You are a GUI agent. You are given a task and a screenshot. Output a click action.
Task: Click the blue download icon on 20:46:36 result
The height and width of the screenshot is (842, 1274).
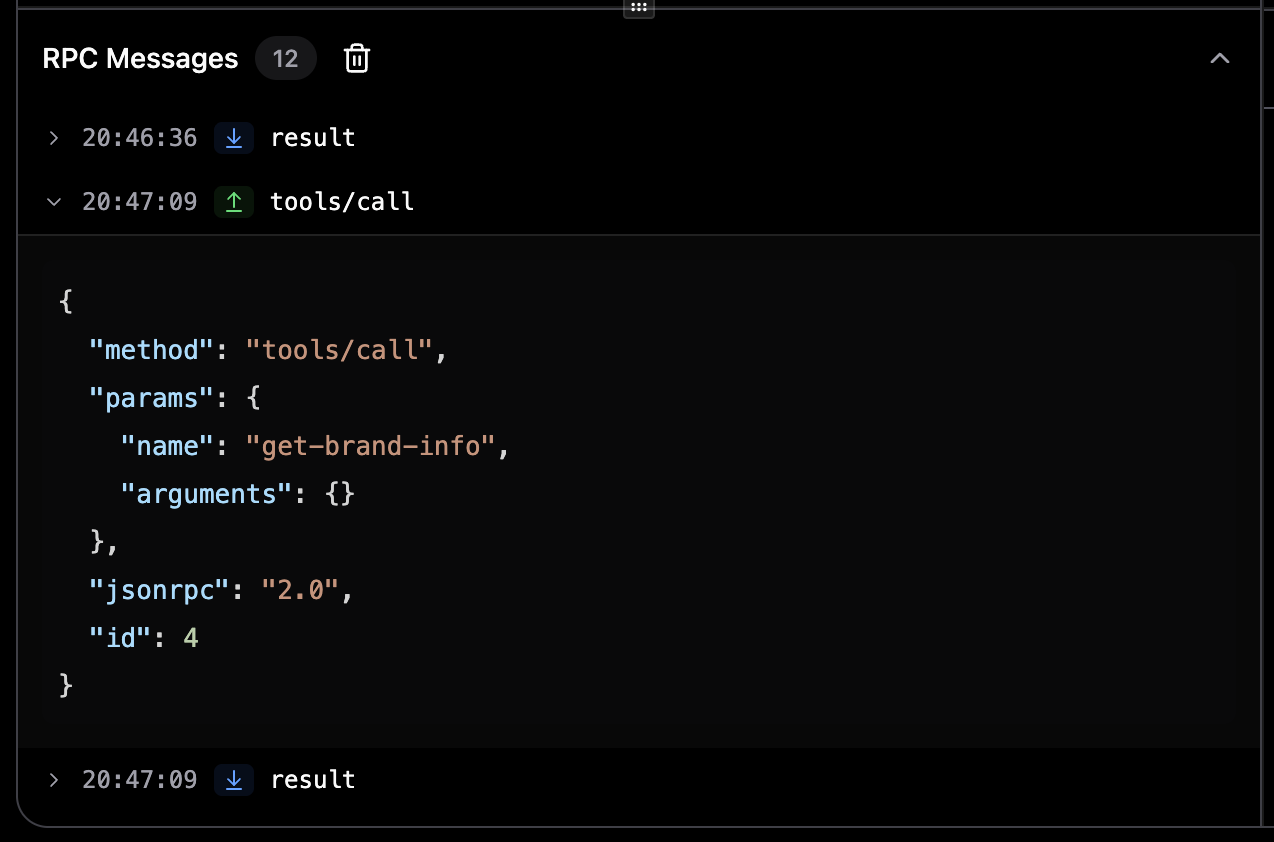(x=233, y=137)
